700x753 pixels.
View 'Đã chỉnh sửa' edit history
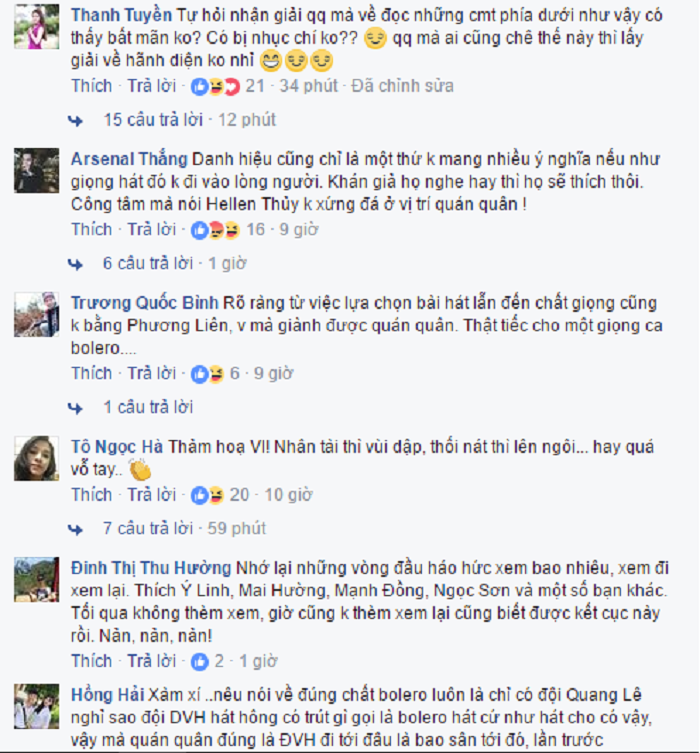pos(402,86)
